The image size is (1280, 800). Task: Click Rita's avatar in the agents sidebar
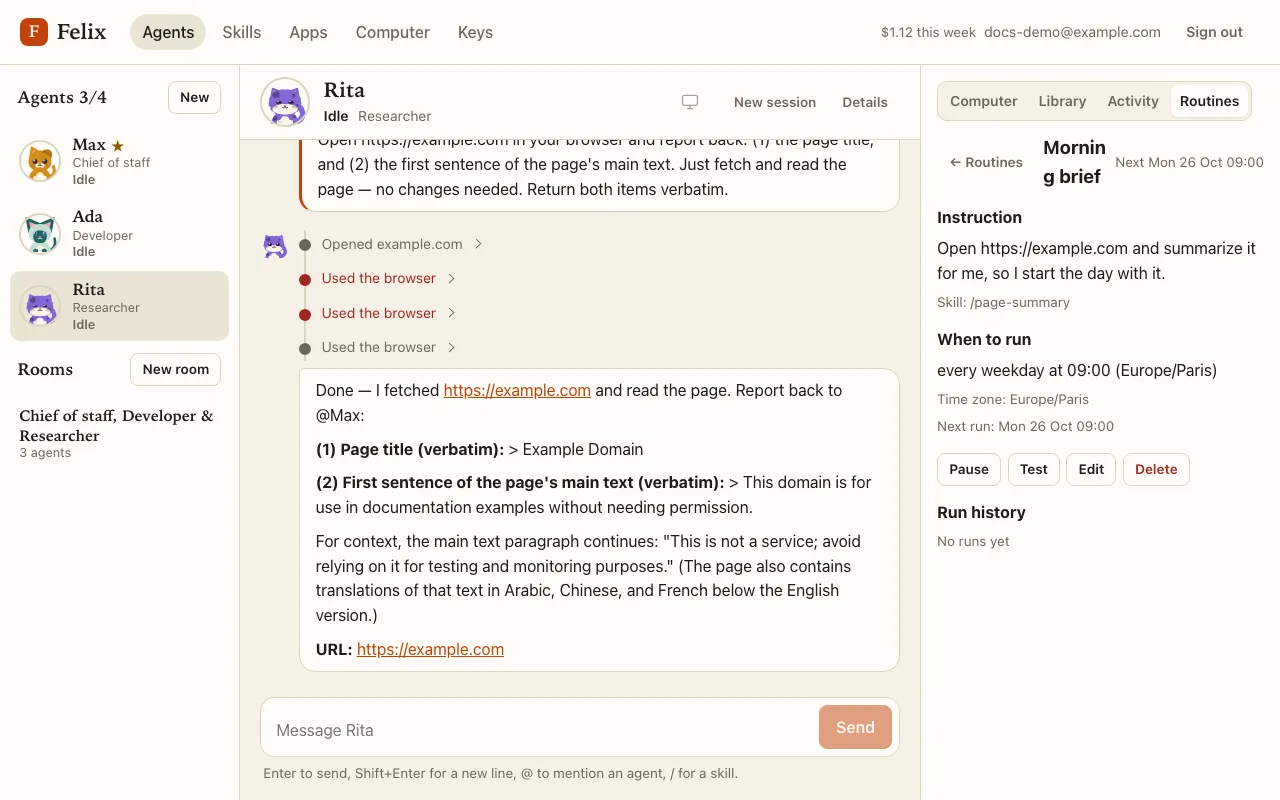(40, 306)
